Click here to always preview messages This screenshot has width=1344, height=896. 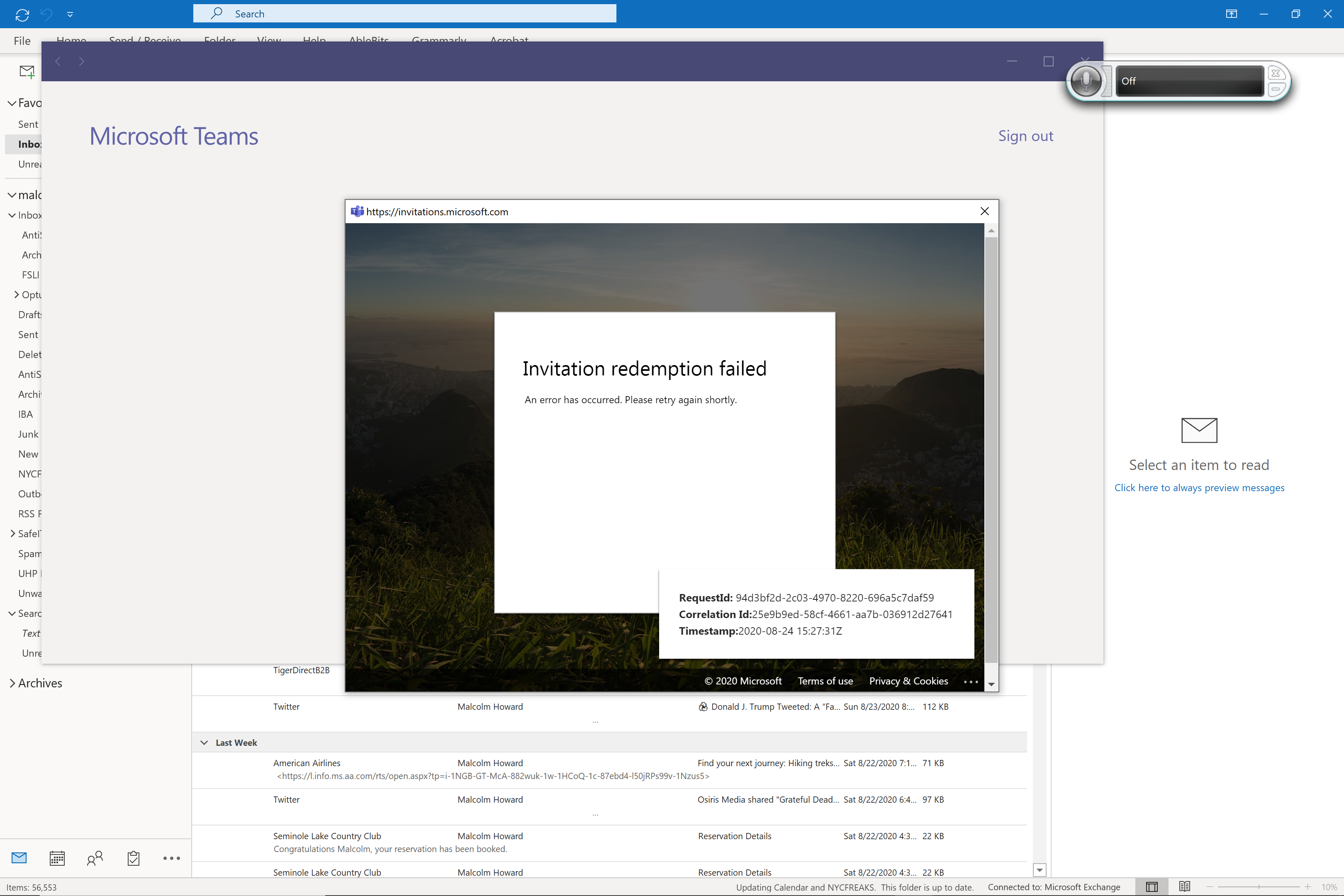[x=1199, y=488]
